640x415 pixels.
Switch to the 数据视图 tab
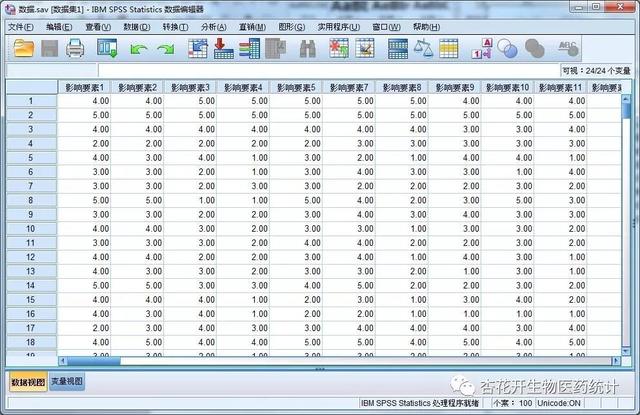[28, 382]
